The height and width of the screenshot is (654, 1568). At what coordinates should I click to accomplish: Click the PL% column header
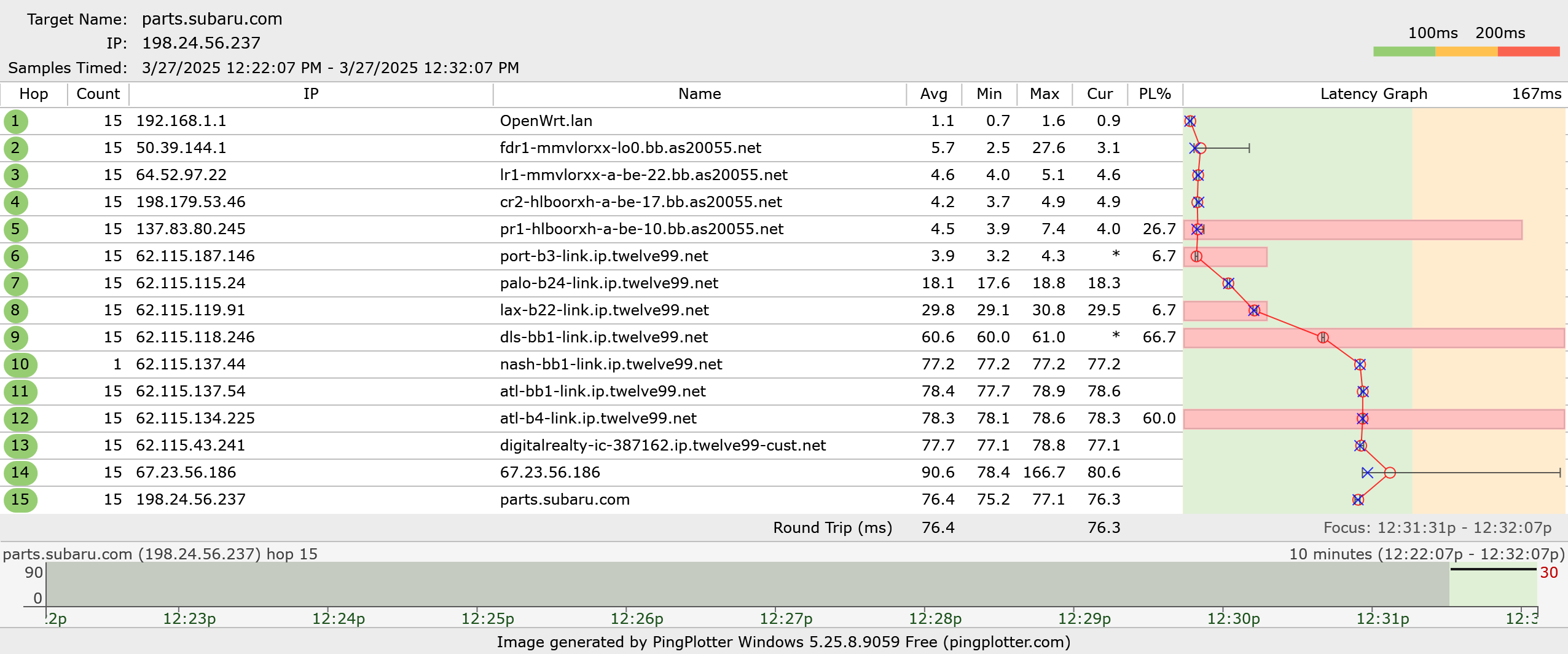[x=1154, y=94]
